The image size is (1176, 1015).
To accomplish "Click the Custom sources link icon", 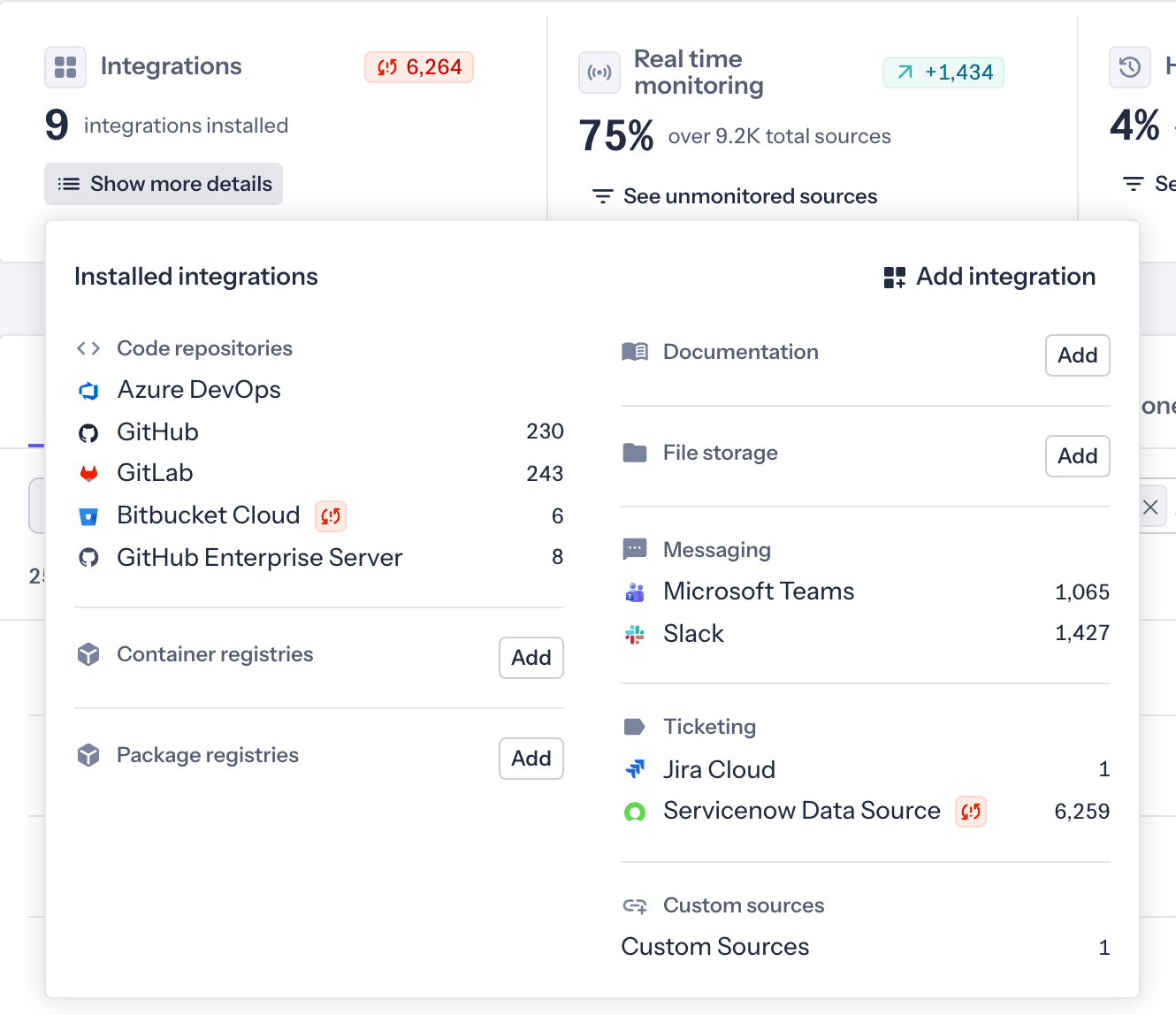I will [x=635, y=905].
